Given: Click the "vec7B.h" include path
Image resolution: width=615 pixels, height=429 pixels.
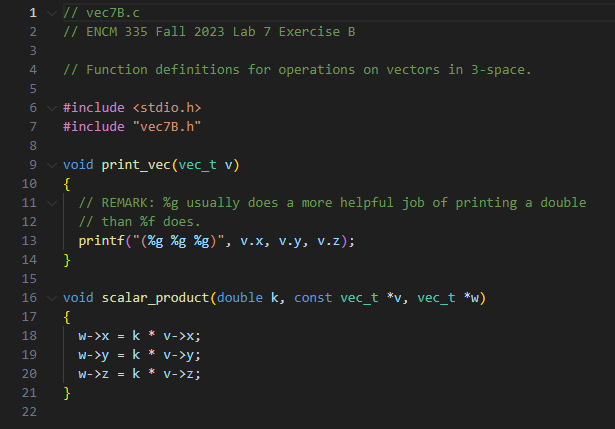Looking at the screenshot, I should click(x=167, y=127).
